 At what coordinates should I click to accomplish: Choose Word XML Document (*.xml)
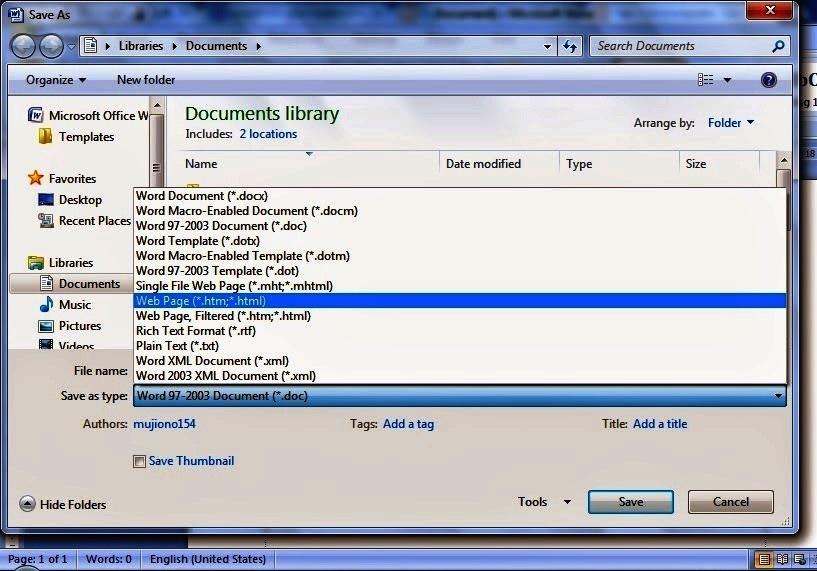pyautogui.click(x=460, y=361)
